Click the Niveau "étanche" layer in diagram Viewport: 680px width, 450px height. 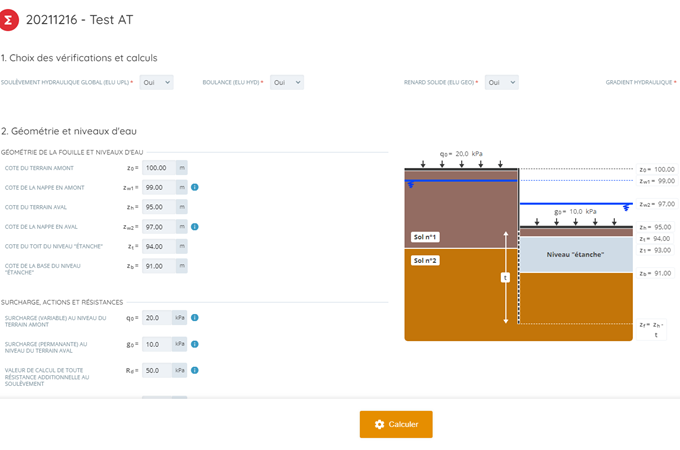(575, 255)
